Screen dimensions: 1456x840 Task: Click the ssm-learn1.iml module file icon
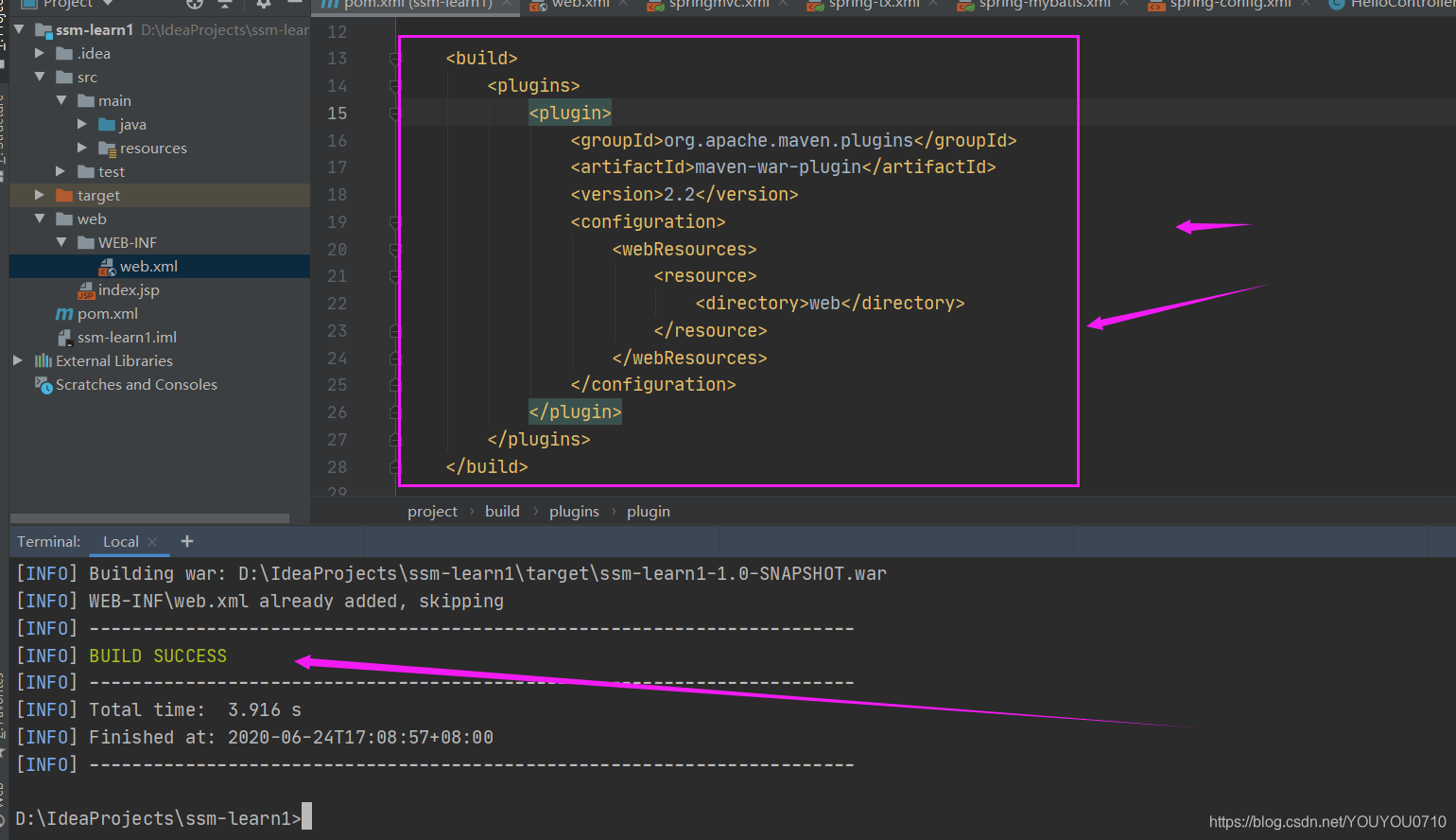coord(64,338)
